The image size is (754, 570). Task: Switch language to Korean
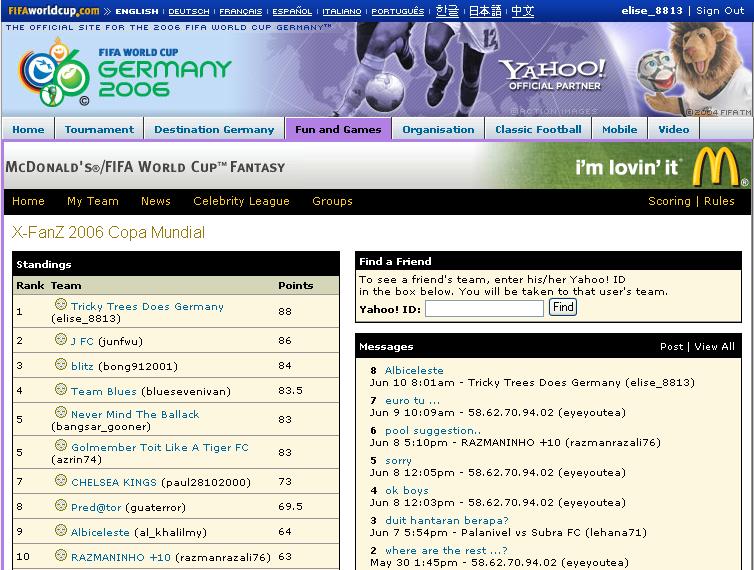(x=447, y=11)
